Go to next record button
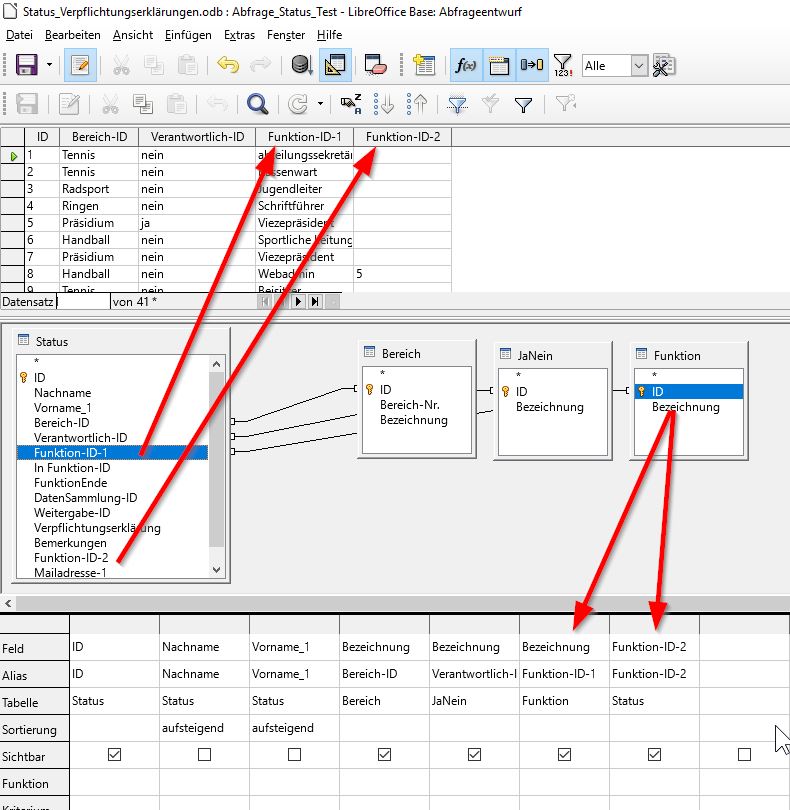The width and height of the screenshot is (790, 810). [x=298, y=301]
